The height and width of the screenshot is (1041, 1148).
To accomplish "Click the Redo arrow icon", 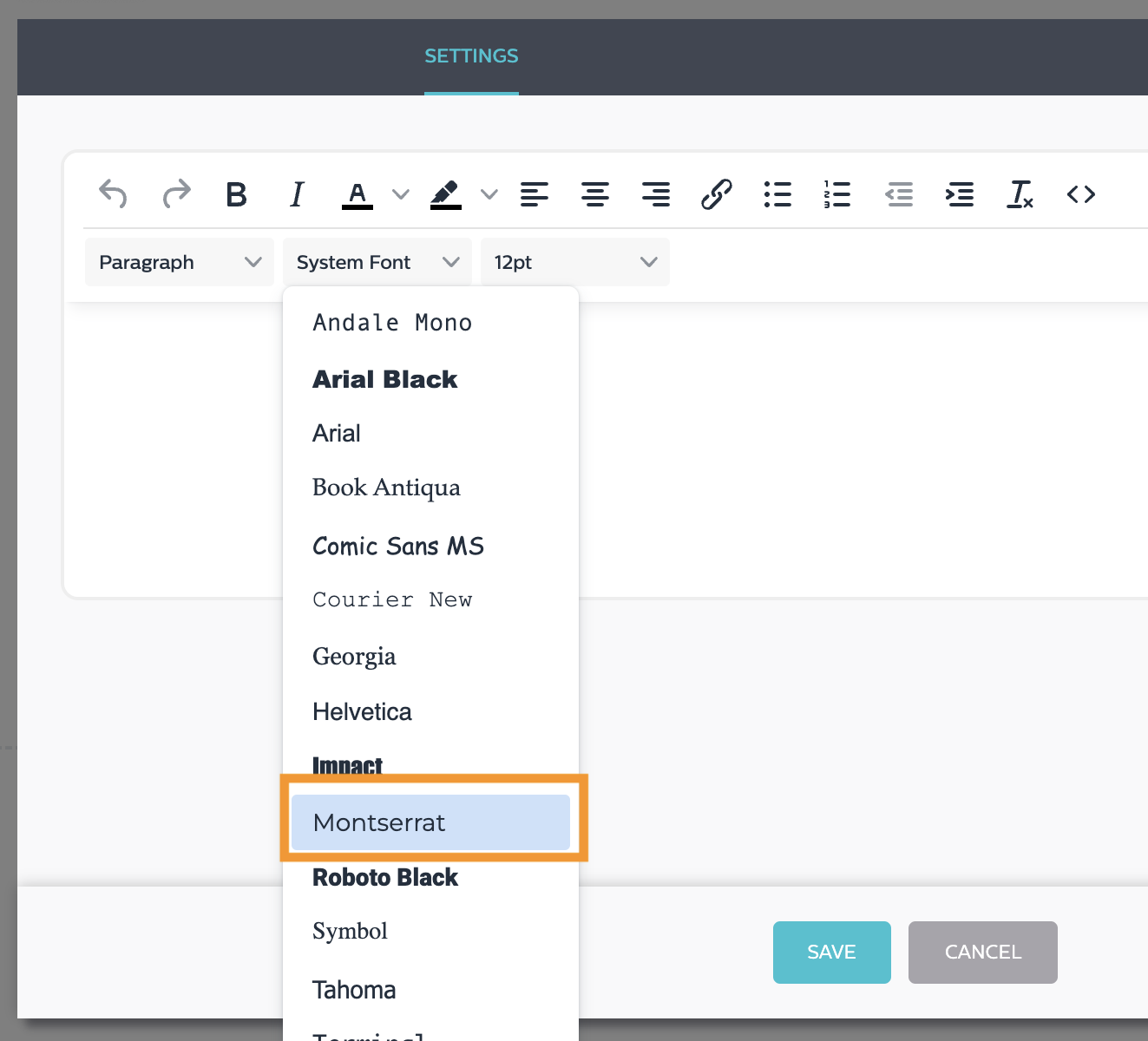I will (176, 193).
